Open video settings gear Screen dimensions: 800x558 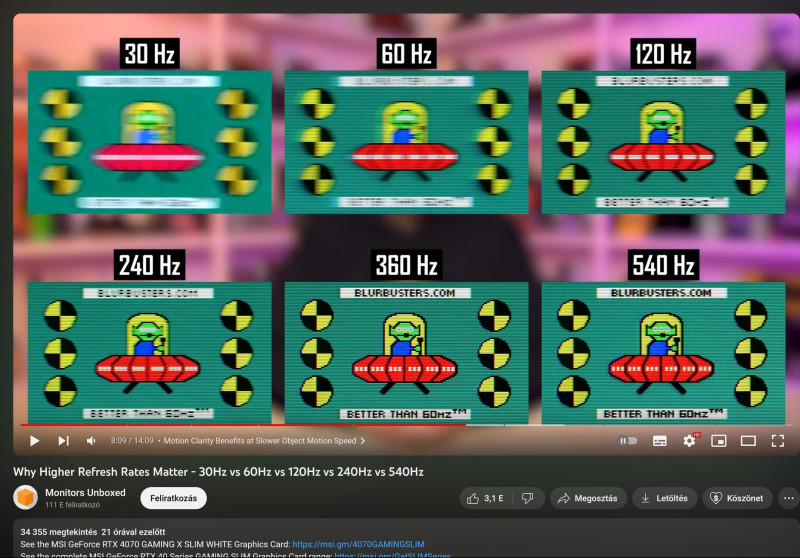pos(690,440)
